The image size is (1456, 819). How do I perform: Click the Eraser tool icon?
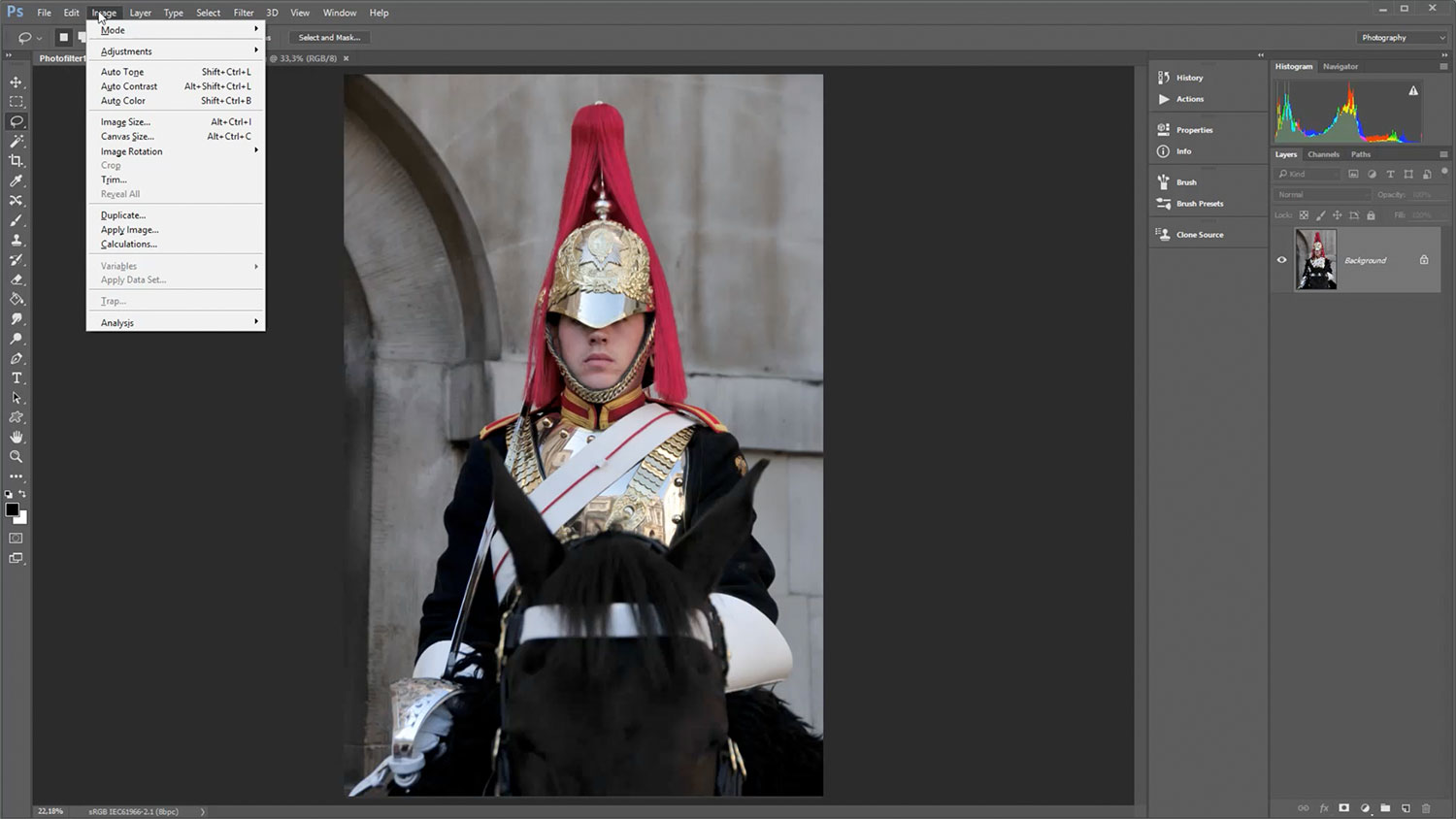(x=17, y=279)
